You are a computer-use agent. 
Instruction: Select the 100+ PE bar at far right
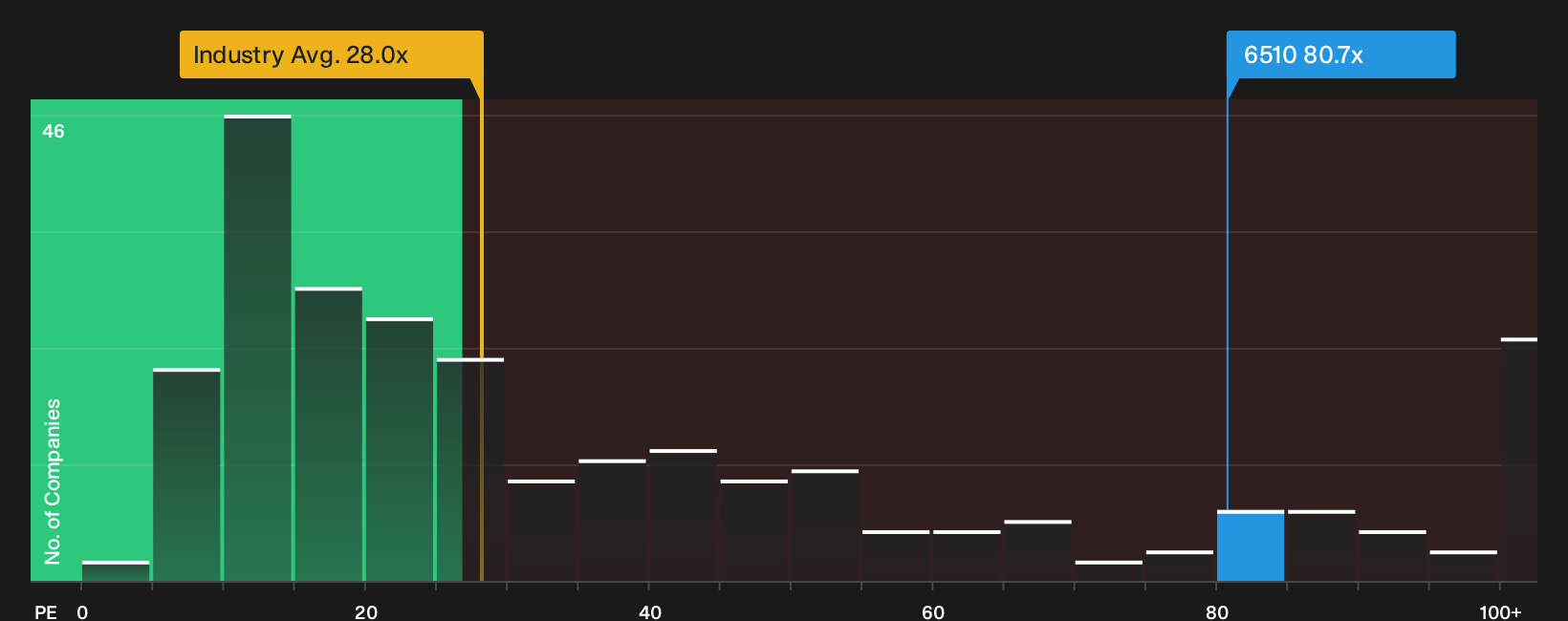1519,460
